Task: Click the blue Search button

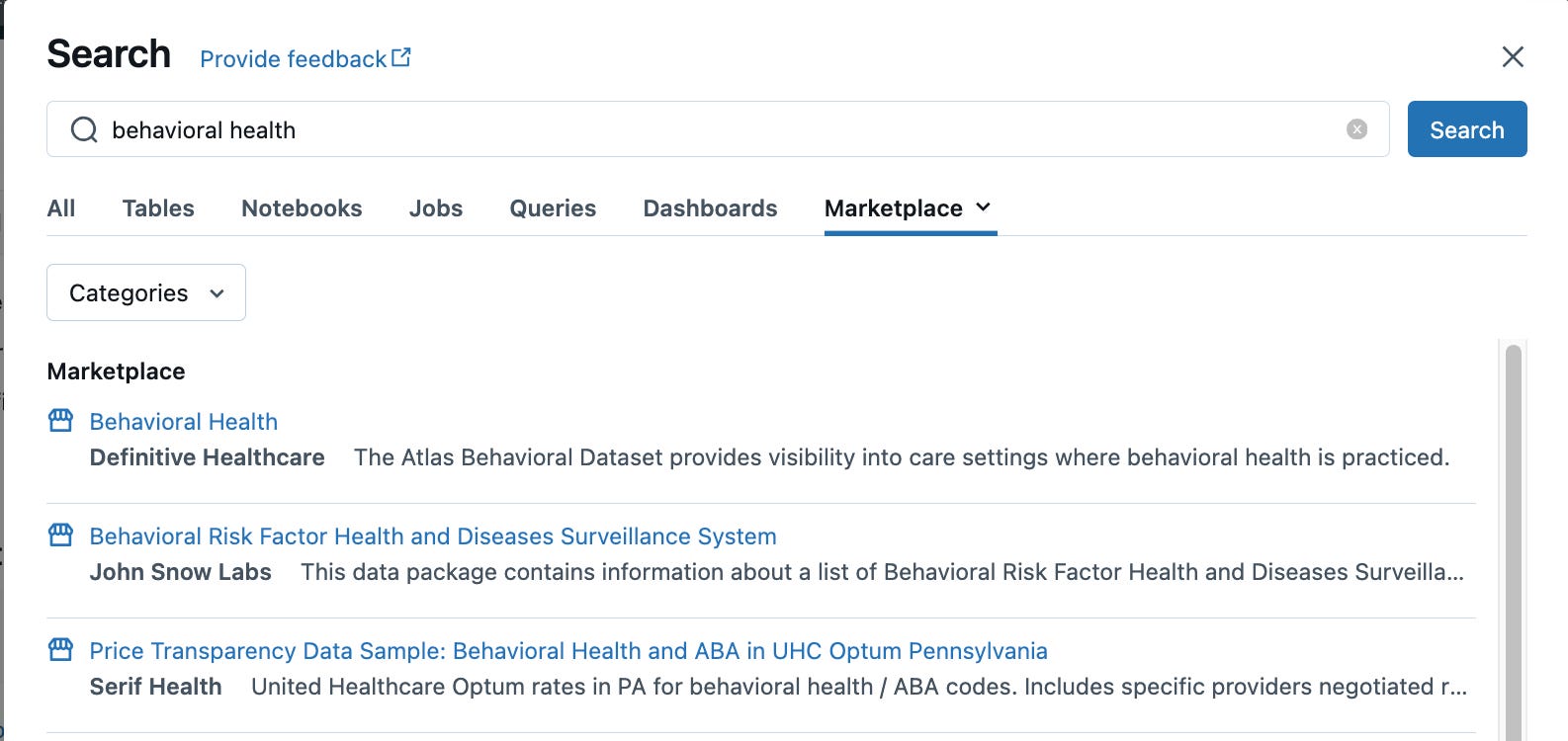Action: pos(1467,129)
